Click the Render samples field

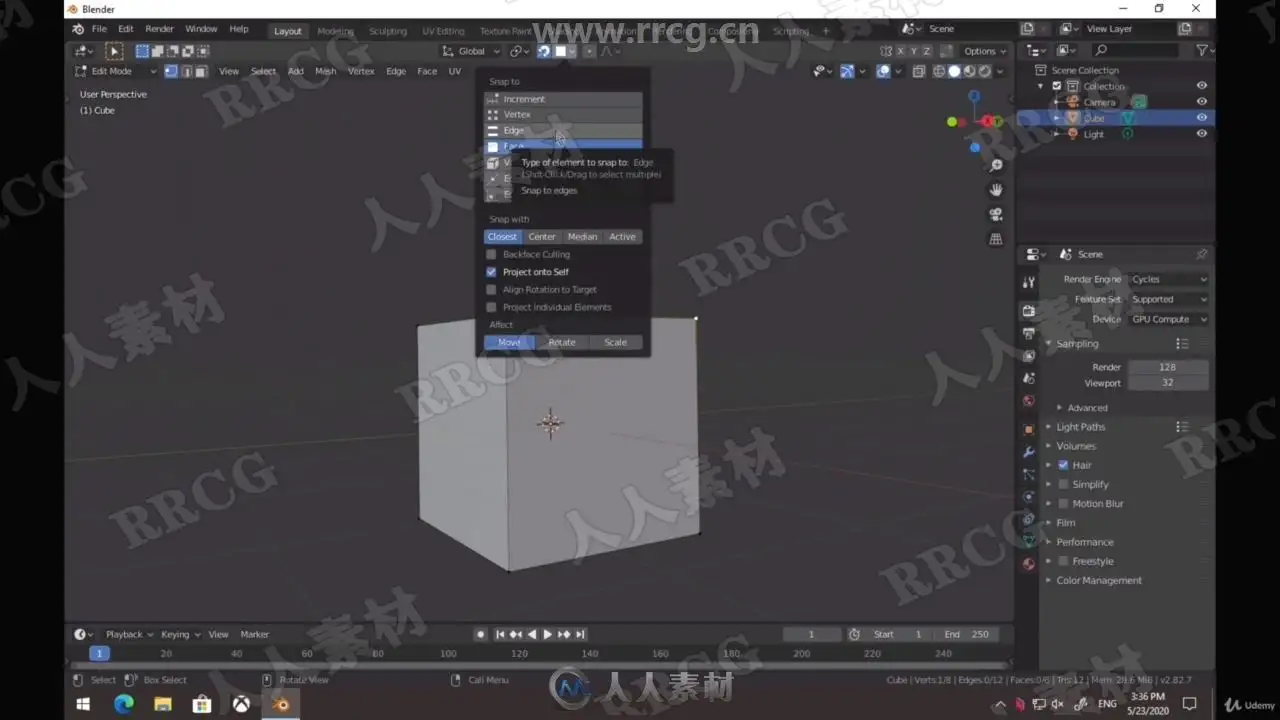[x=1167, y=367]
